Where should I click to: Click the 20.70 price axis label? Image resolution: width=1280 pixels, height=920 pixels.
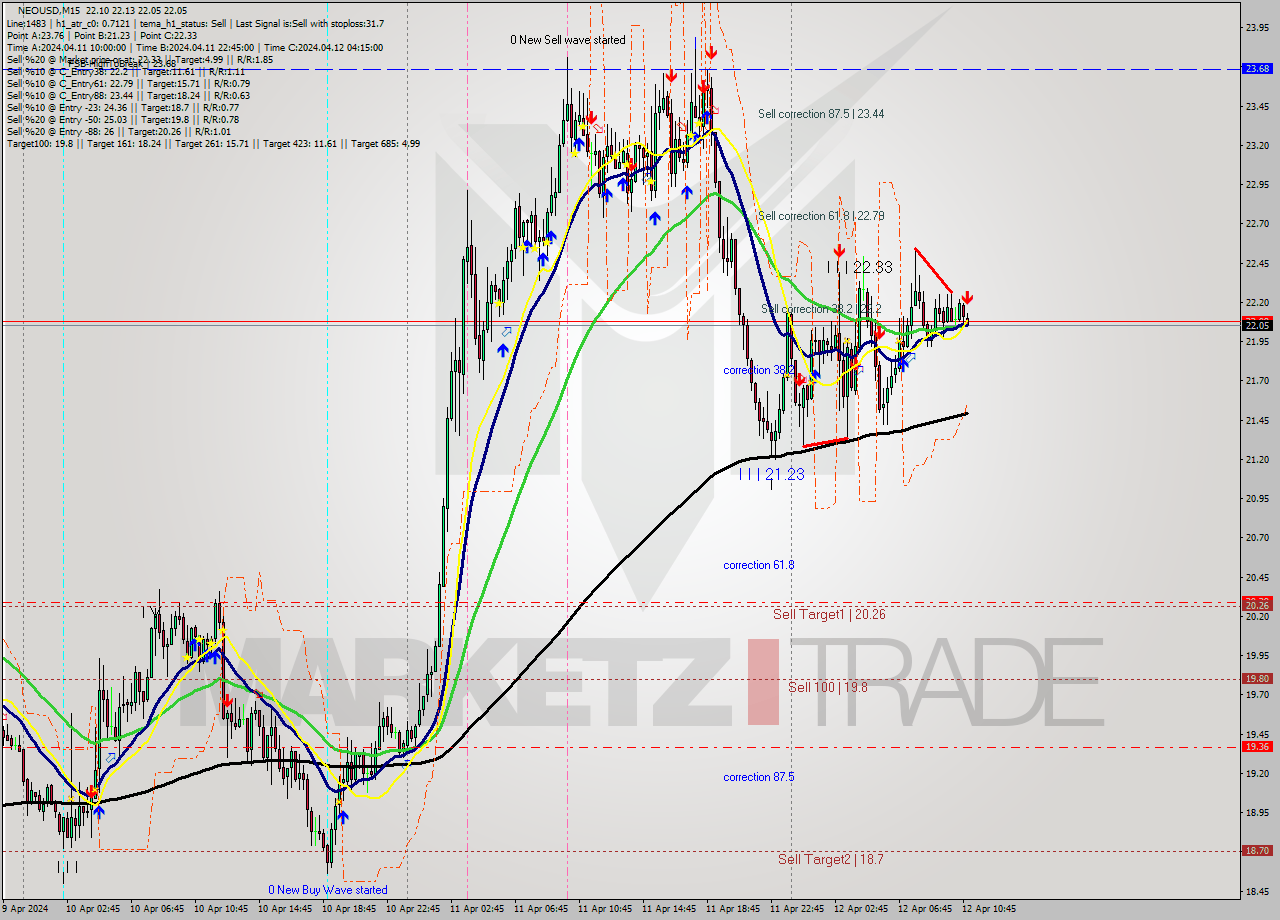(x=1257, y=538)
